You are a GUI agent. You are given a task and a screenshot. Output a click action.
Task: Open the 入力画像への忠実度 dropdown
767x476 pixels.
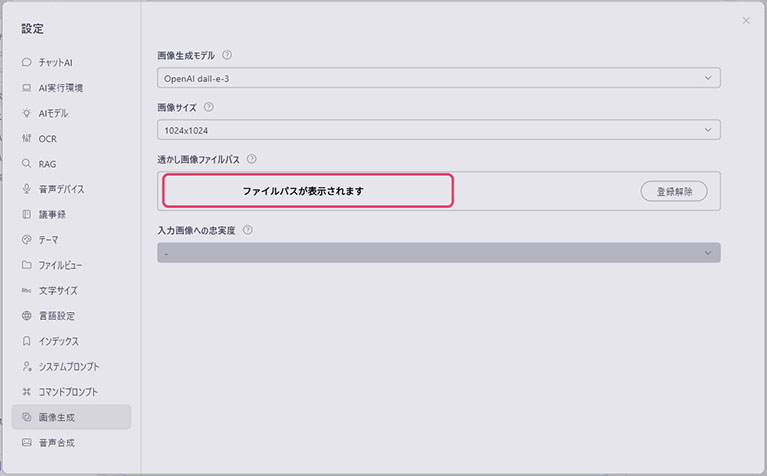coord(438,252)
